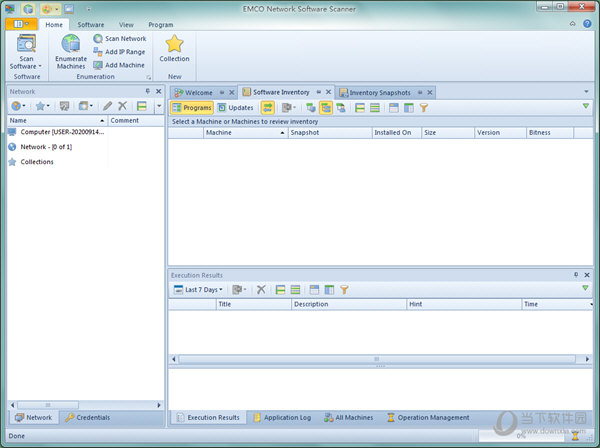Open Inventory Snapshots tab
Screen dimensions: 600x448
click(380, 93)
